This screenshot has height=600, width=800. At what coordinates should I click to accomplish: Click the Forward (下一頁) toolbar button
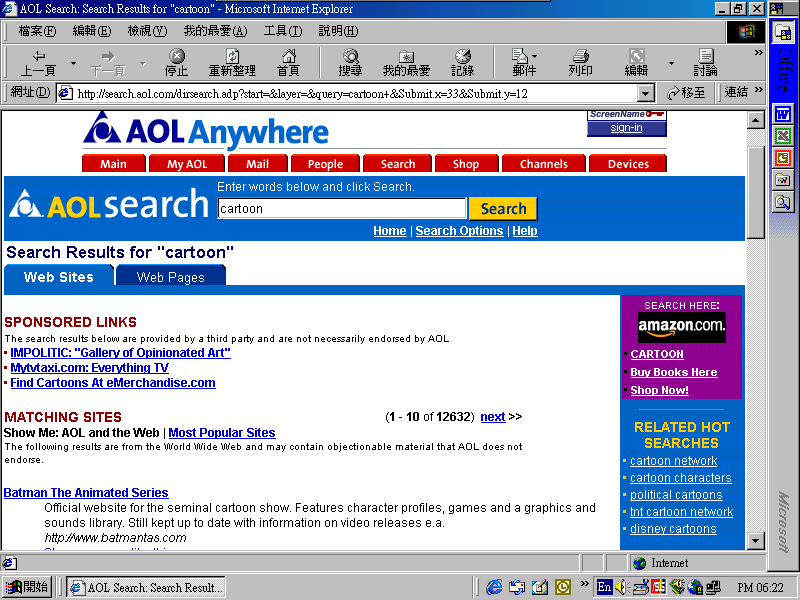point(107,63)
